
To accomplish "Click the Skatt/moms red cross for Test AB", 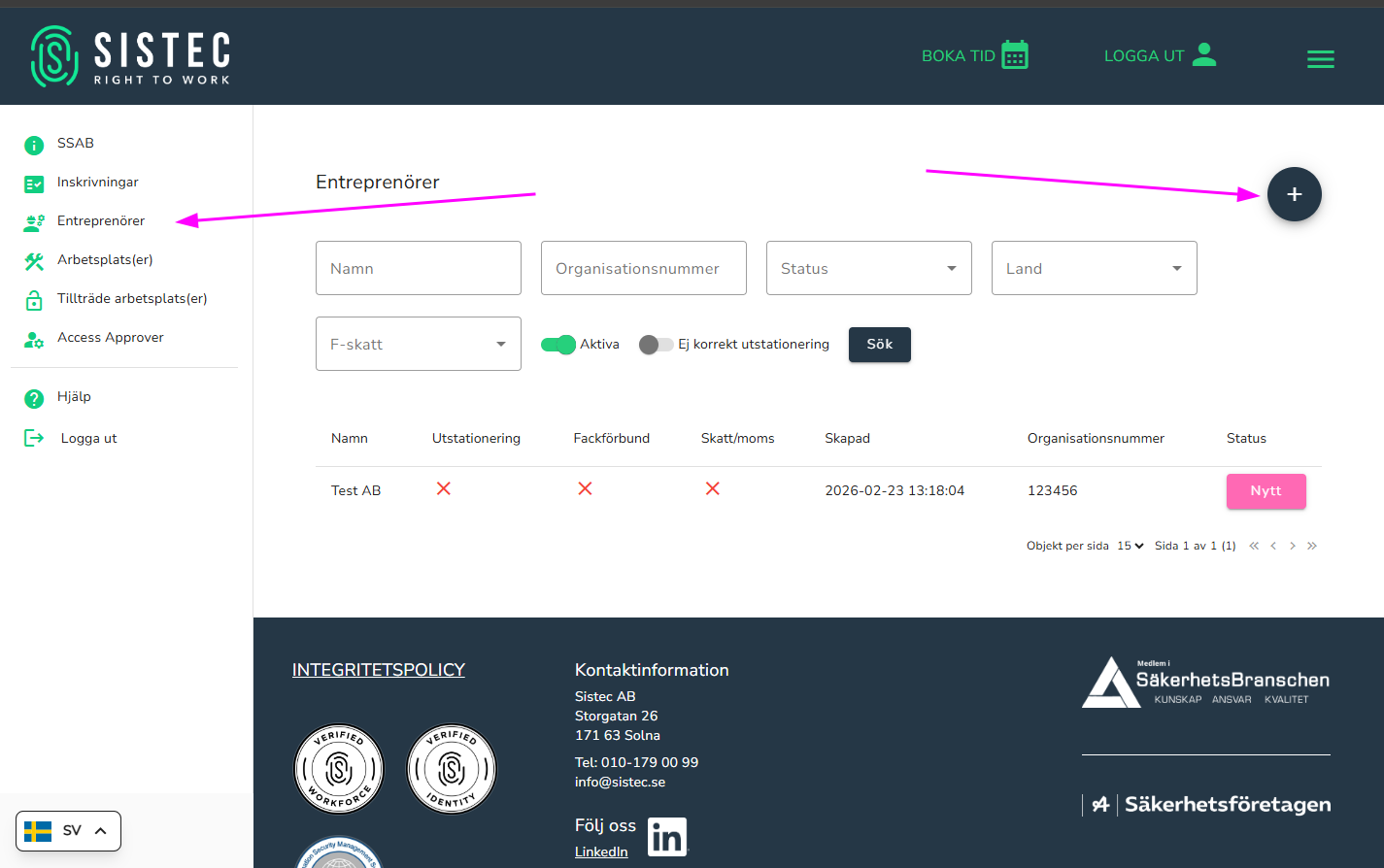I will 713,488.
